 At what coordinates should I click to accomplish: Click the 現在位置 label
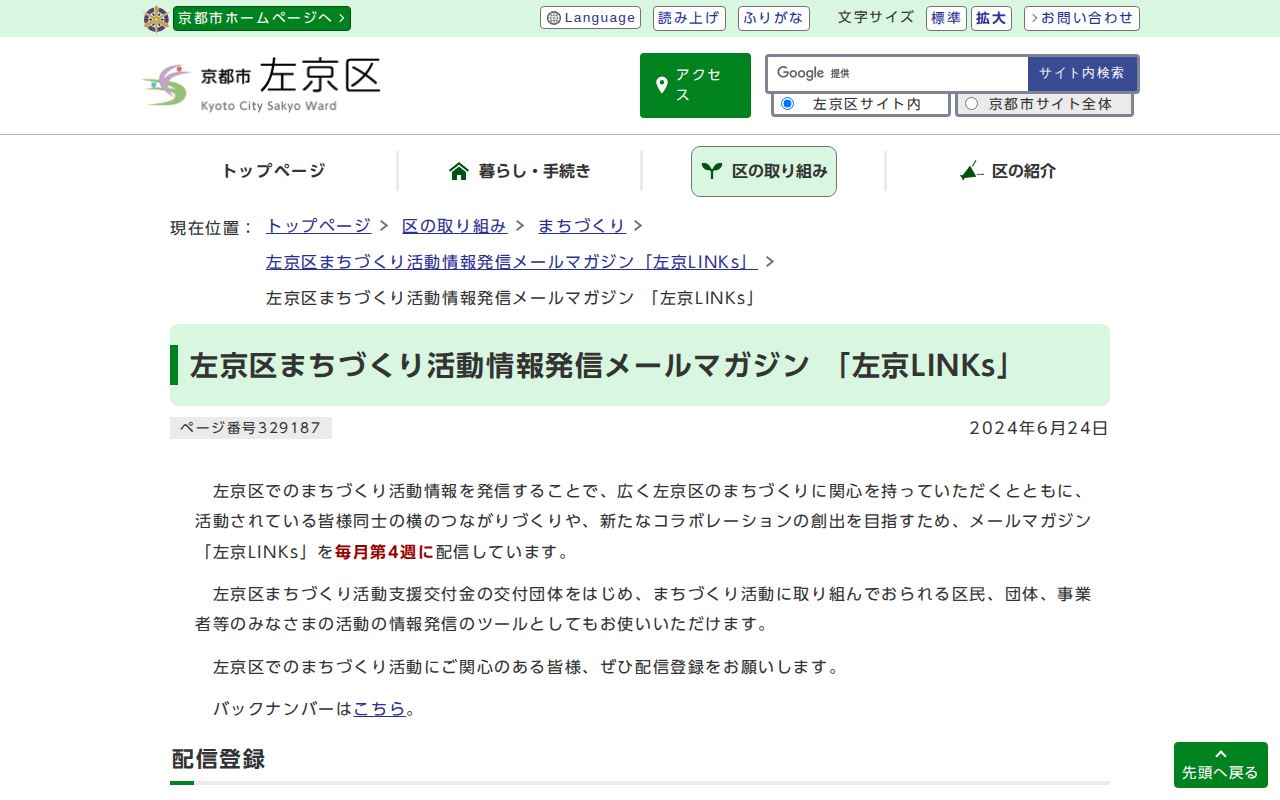[213, 227]
